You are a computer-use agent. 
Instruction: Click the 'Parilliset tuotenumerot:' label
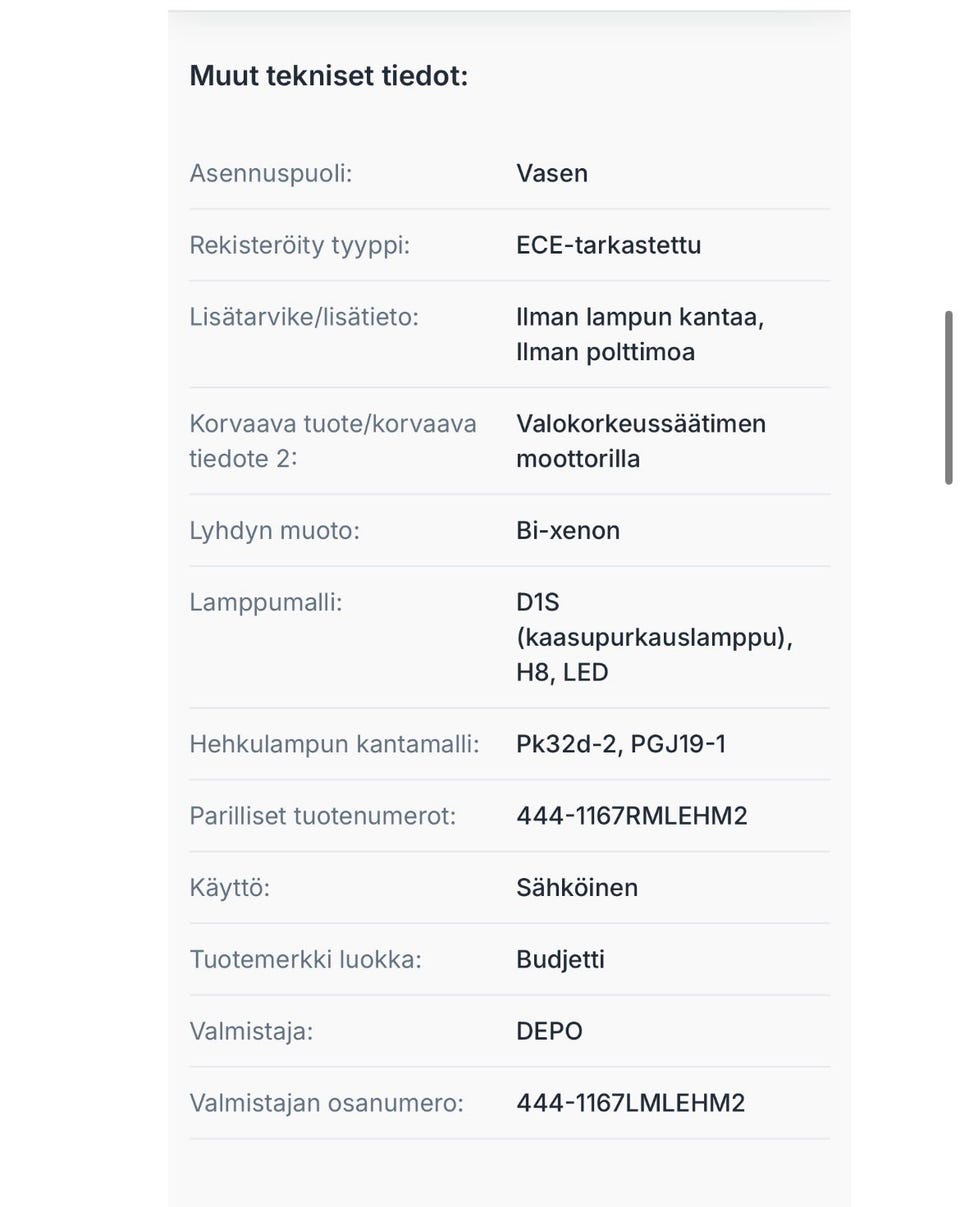[322, 816]
